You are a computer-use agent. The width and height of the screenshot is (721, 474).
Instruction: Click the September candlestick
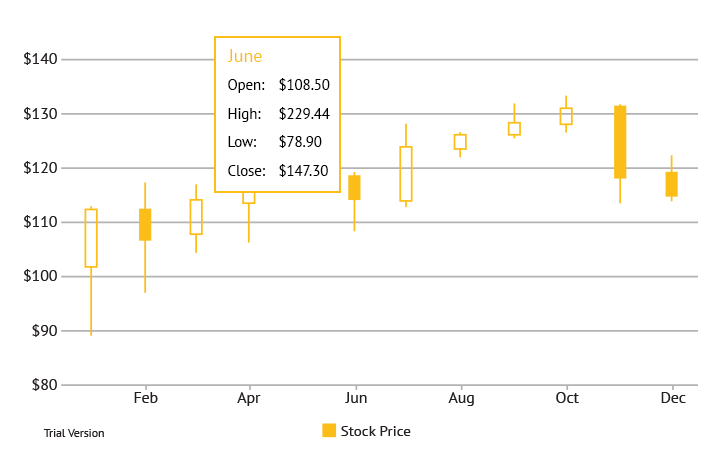[x=514, y=128]
